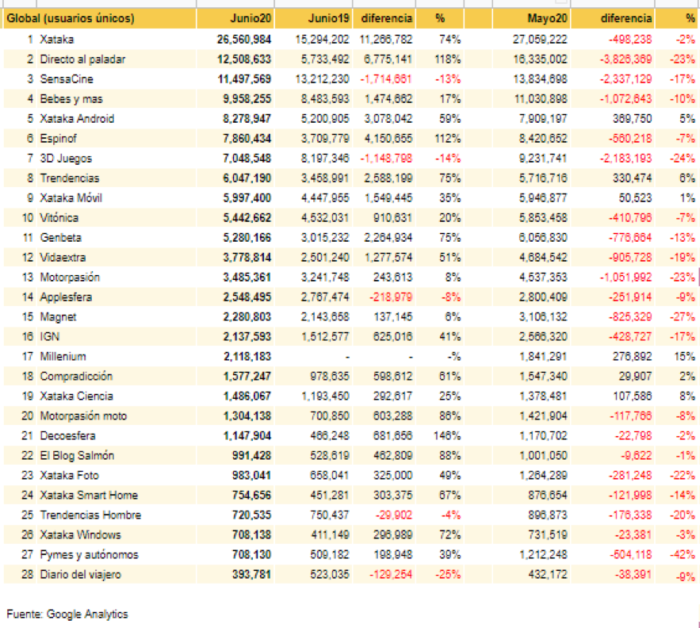Select the Junio19 column header
Viewport: 700px width, 628px height.
[x=329, y=19]
